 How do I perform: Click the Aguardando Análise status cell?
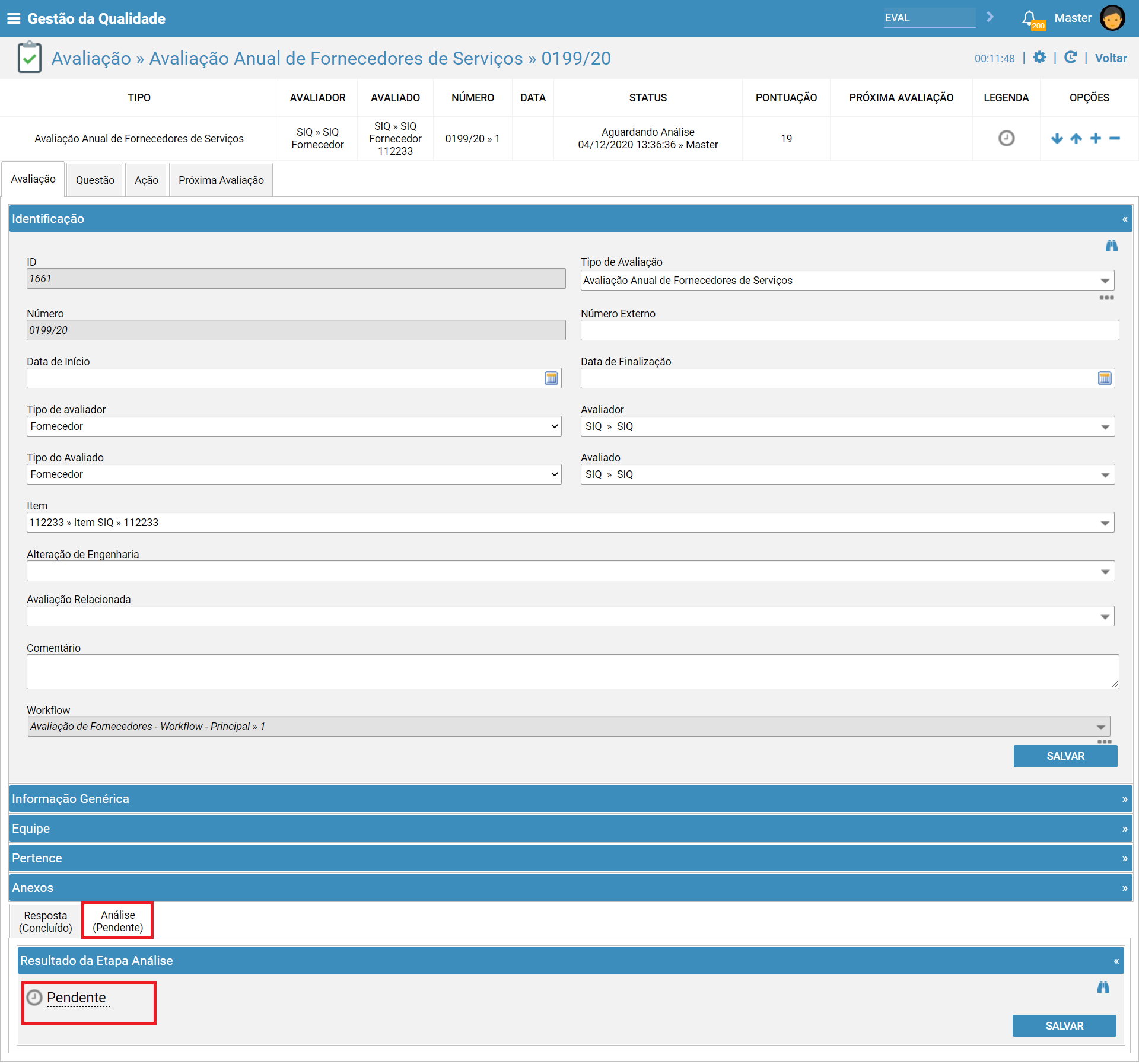pos(648,138)
